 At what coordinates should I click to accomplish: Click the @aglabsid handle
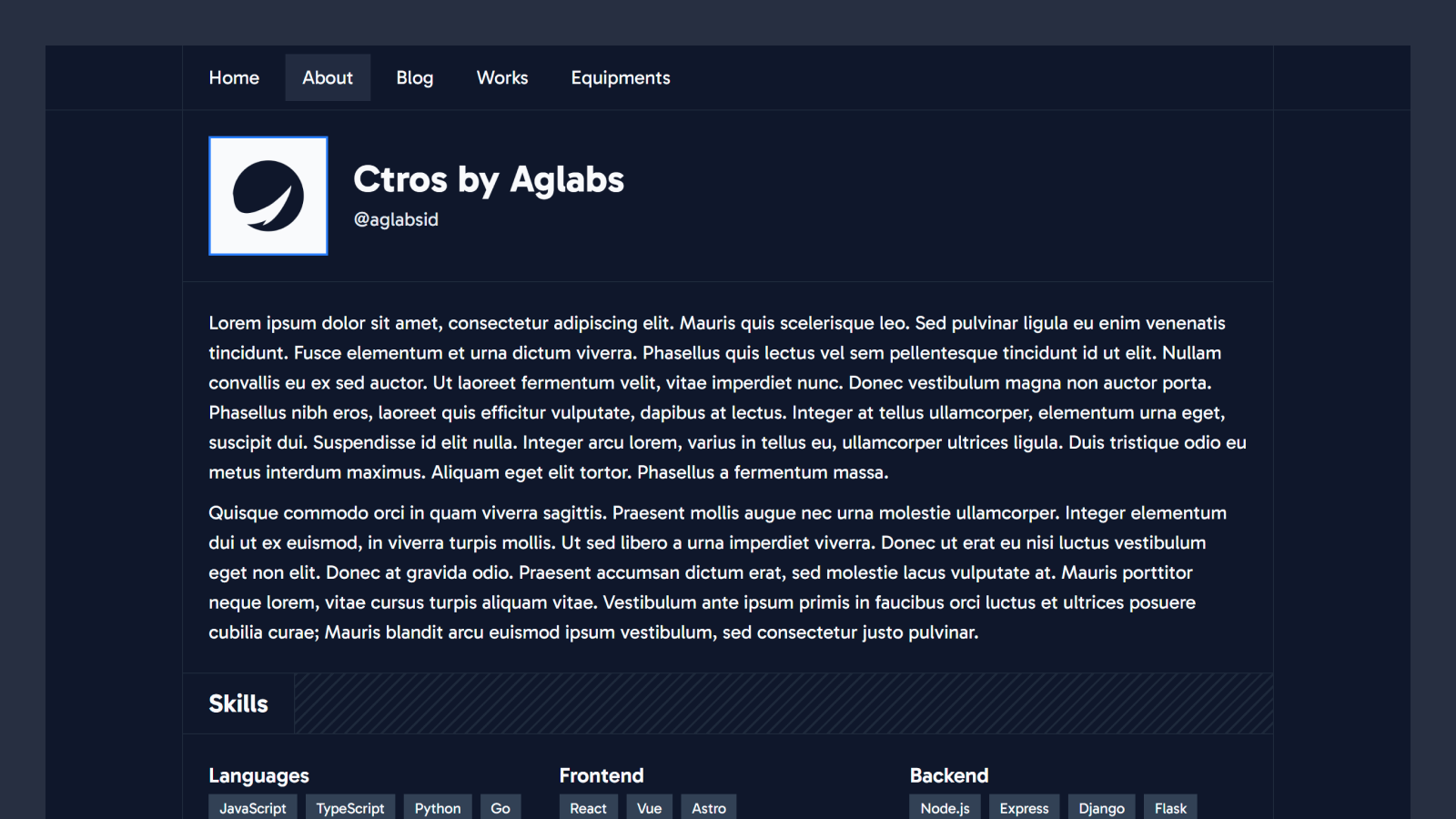(396, 219)
